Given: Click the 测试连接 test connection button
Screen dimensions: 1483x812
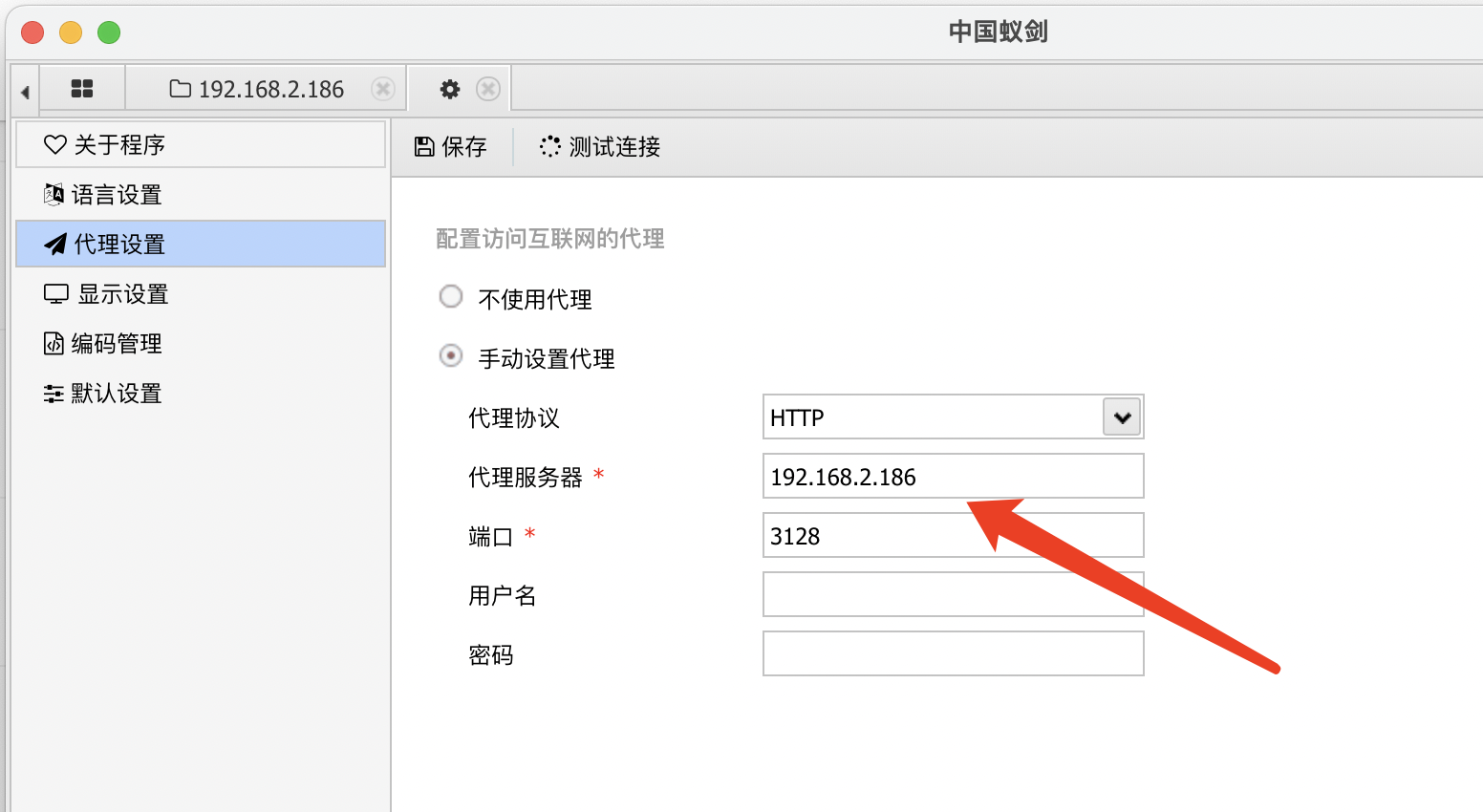Looking at the screenshot, I should tap(600, 146).
